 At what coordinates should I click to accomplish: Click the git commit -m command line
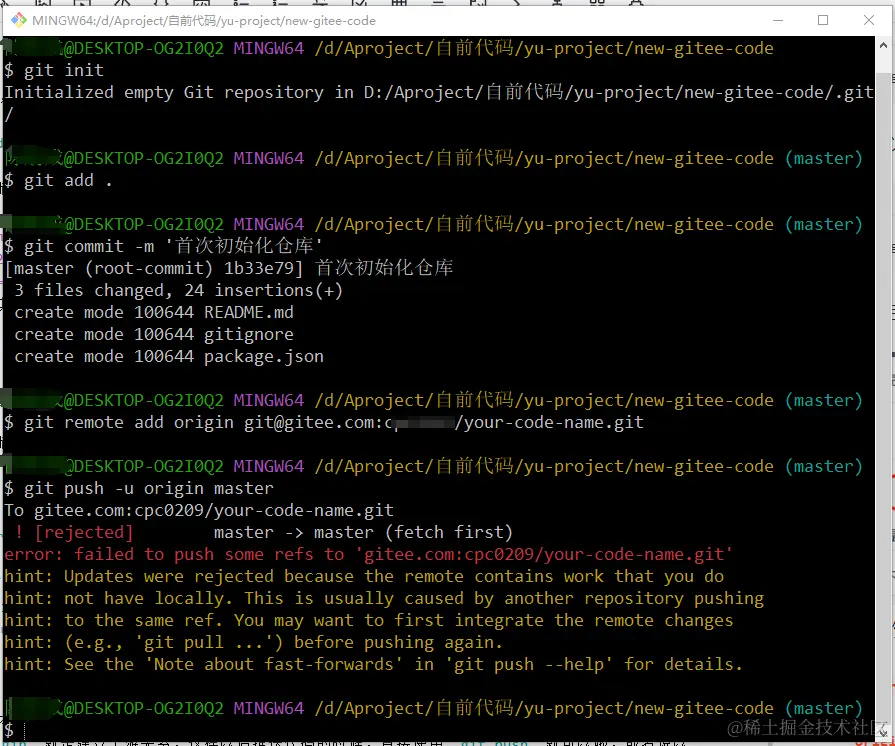coord(163,246)
